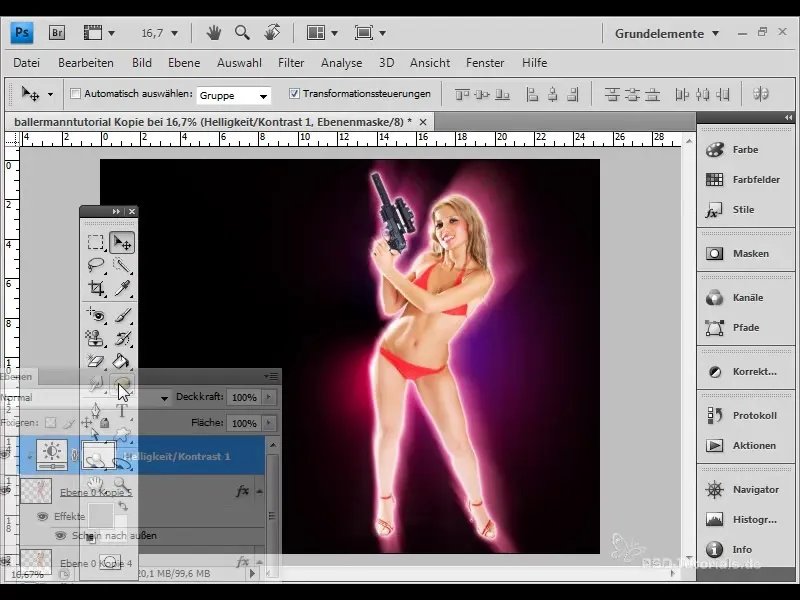Open the Farbe panel

click(745, 149)
